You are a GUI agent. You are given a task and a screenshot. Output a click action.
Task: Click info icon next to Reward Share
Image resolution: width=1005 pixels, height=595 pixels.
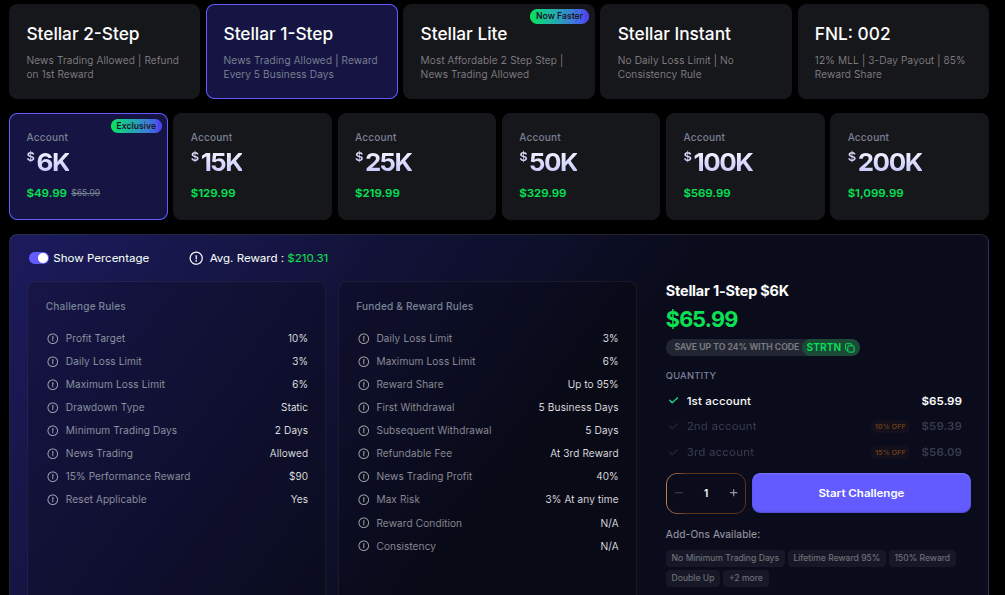pos(363,385)
